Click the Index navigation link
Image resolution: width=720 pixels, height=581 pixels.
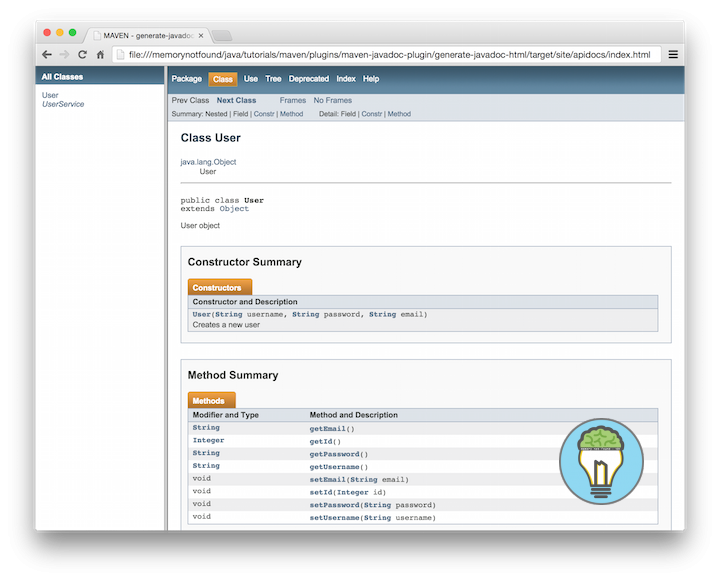(x=345, y=79)
